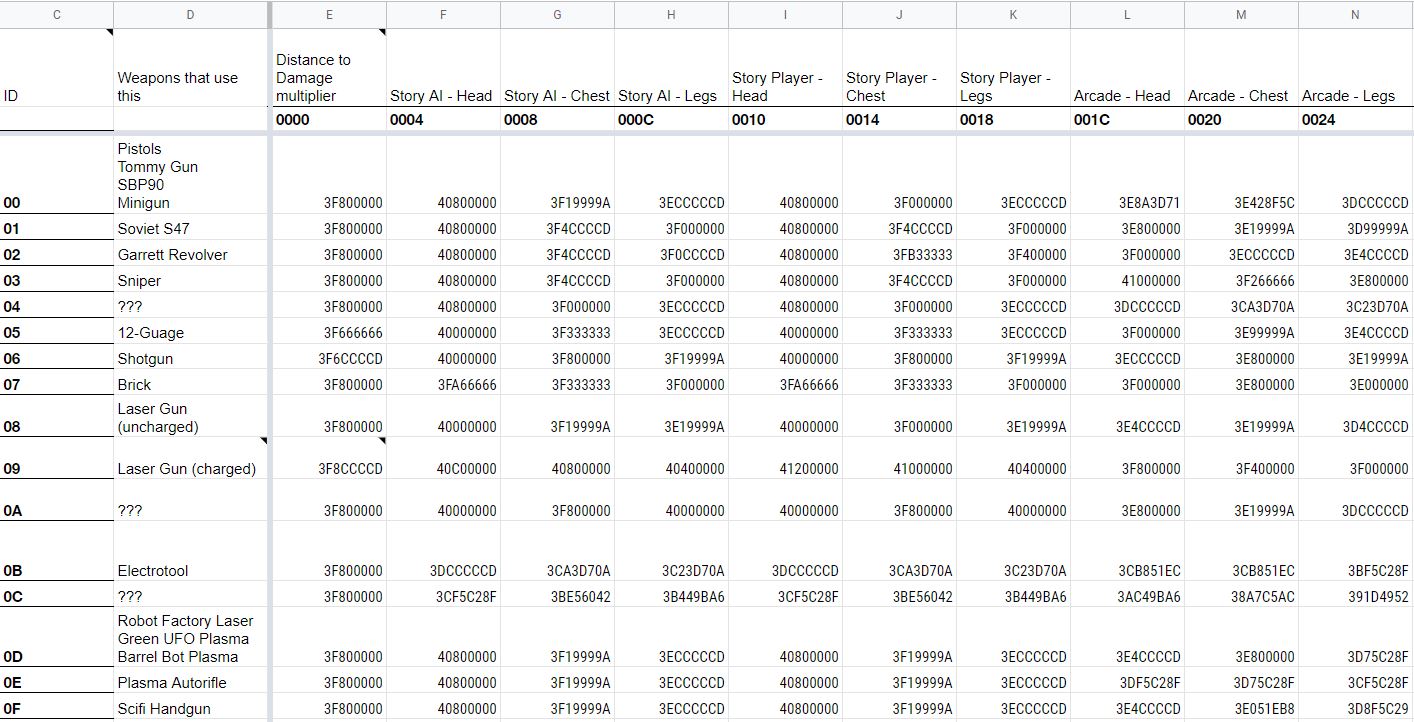This screenshot has width=1414, height=722.
Task: Click the value '3FB33333' in Garrett Revolver row
Action: point(899,255)
